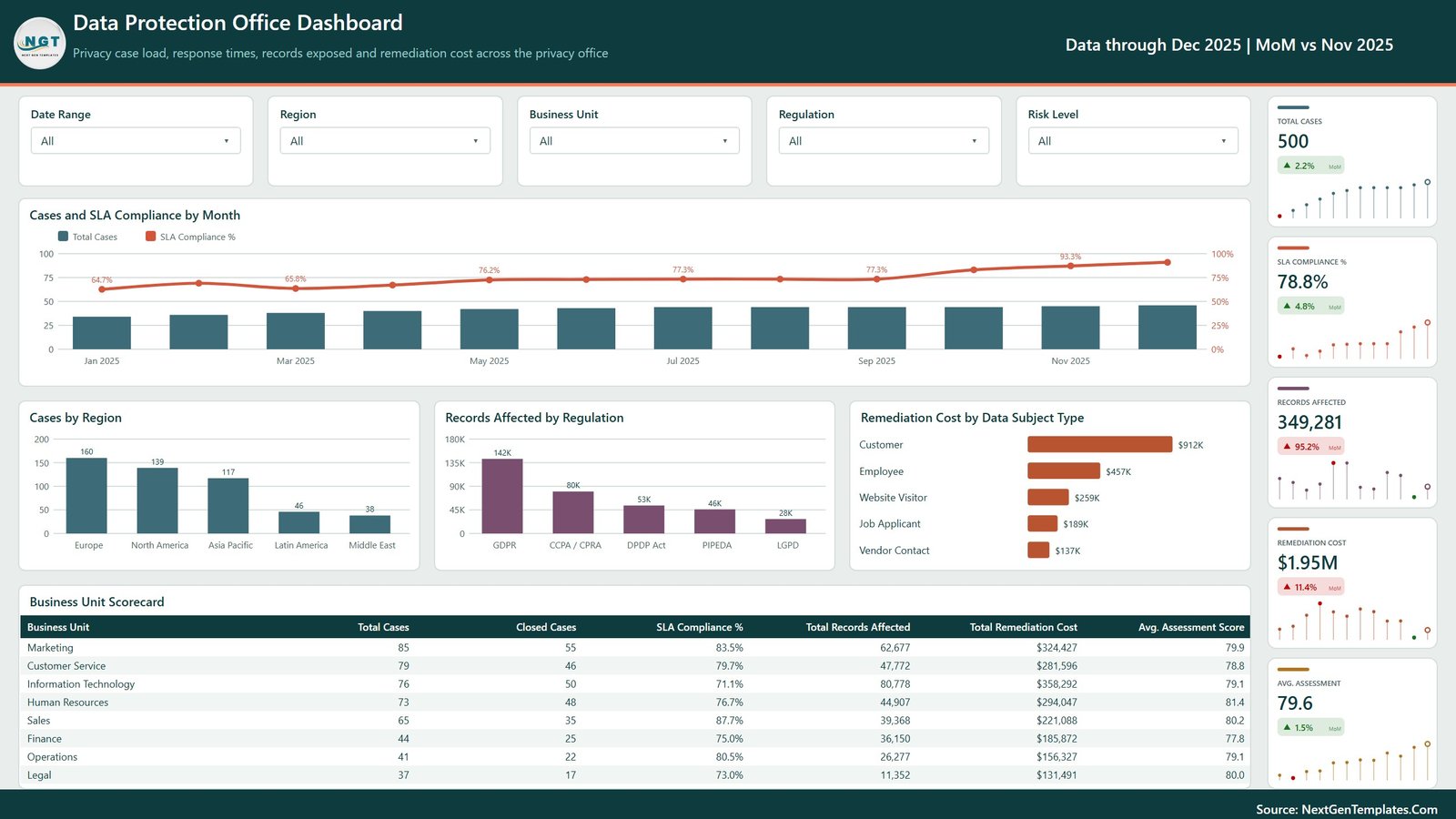Click the 2.2% MoM badge on Total Cases

(x=1310, y=166)
